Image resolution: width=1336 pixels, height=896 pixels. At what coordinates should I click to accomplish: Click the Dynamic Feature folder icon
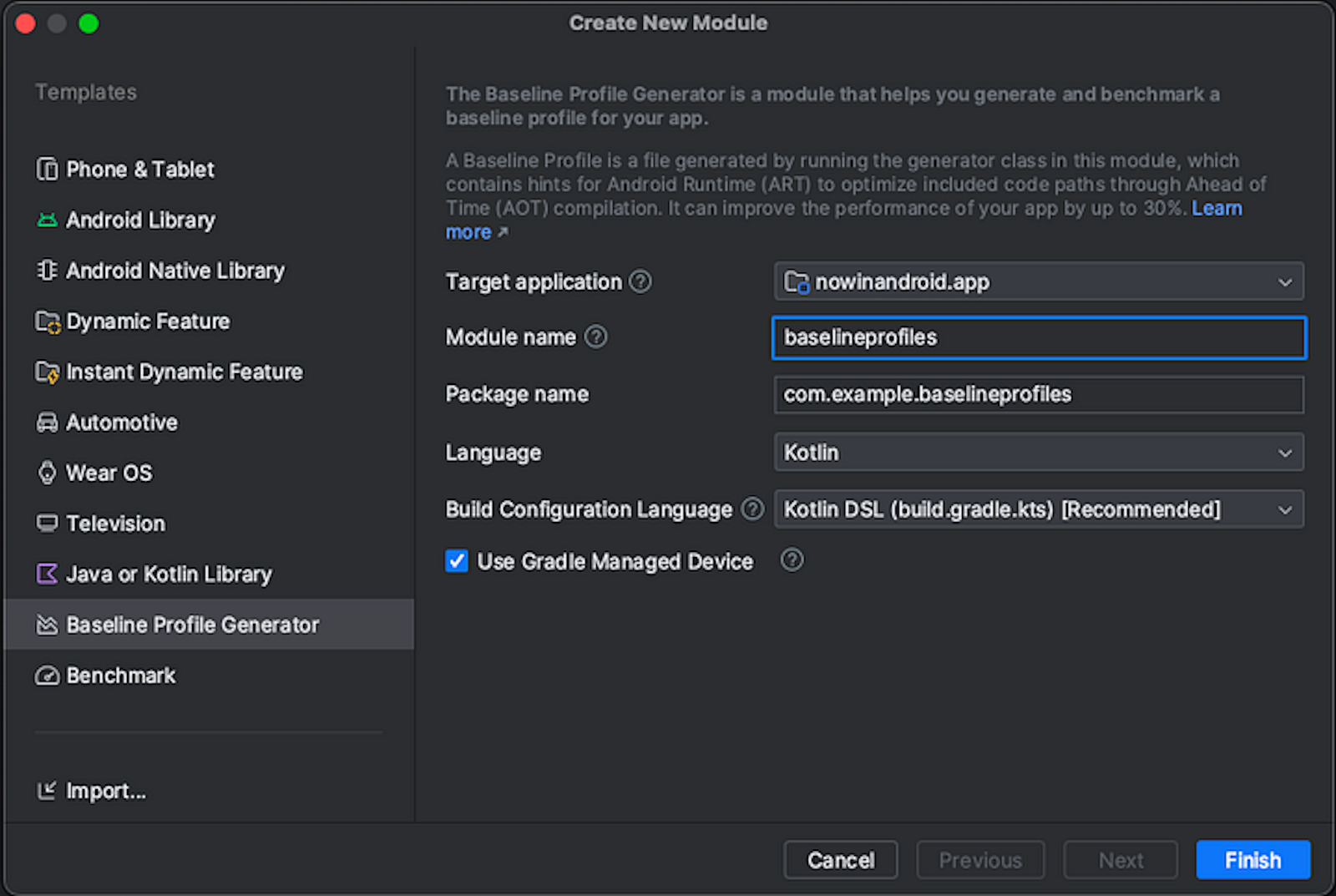(x=47, y=321)
